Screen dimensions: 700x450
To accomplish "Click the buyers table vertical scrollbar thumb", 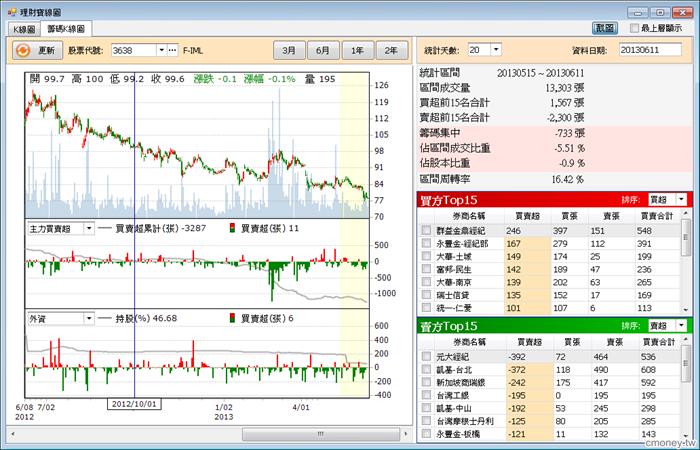I will [x=686, y=237].
